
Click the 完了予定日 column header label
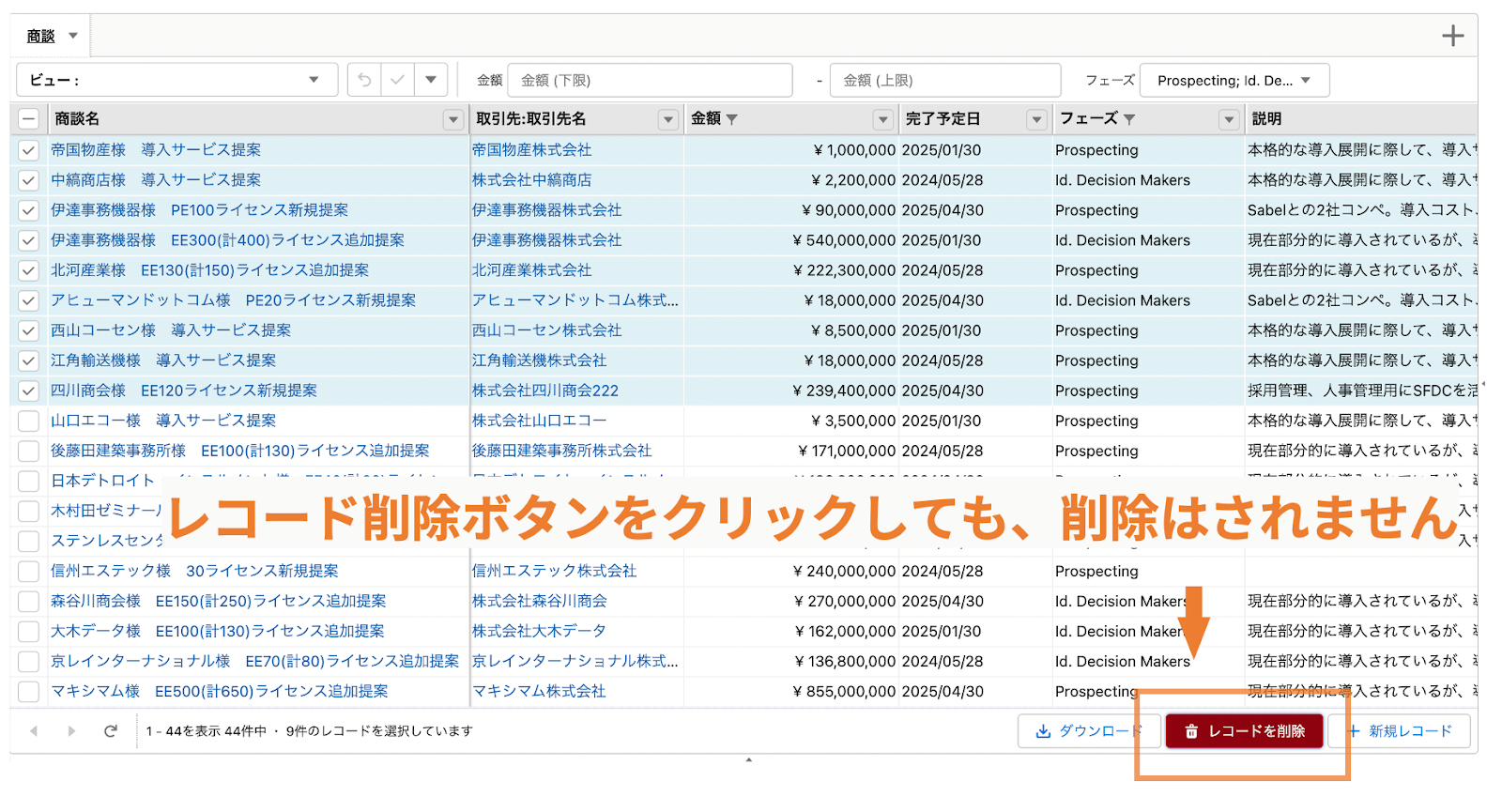pyautogui.click(x=943, y=119)
